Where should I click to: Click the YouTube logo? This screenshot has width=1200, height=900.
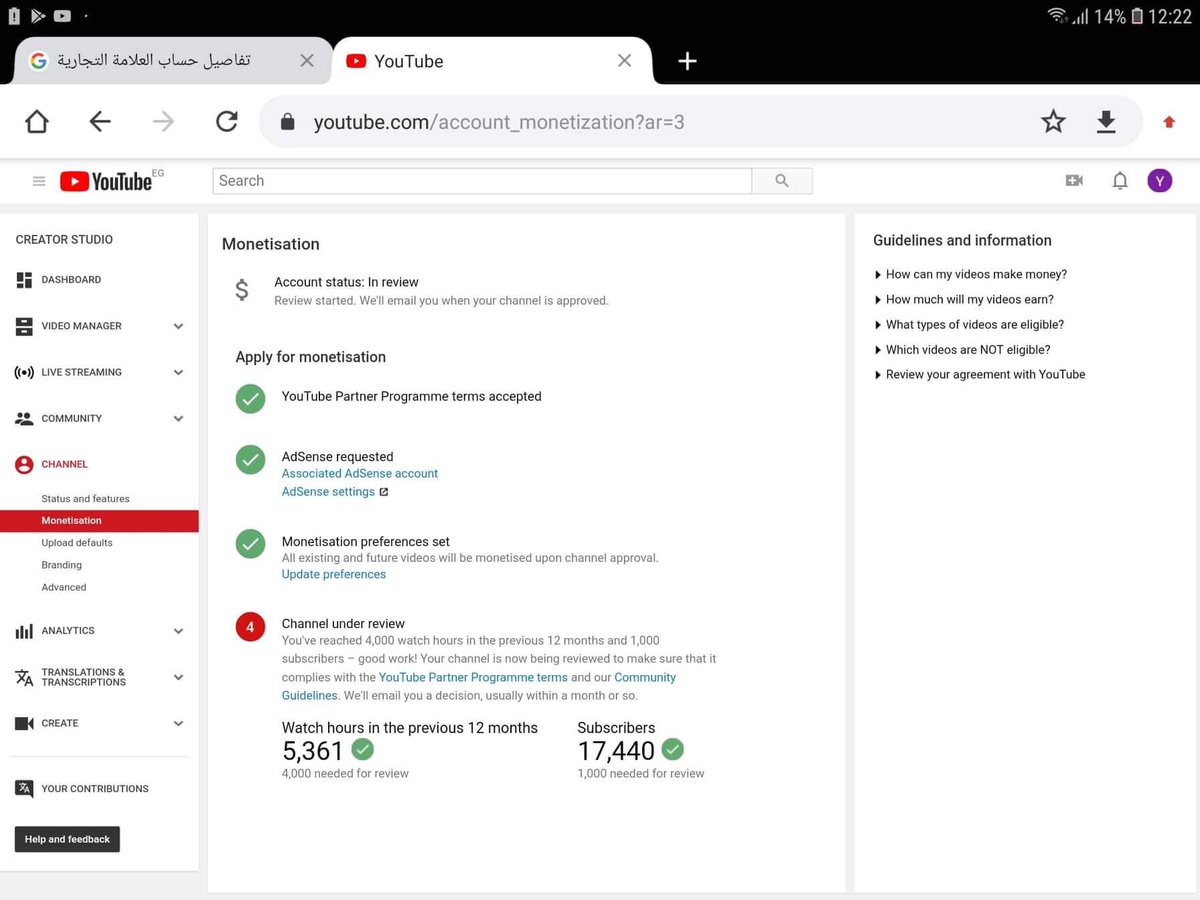(x=106, y=181)
